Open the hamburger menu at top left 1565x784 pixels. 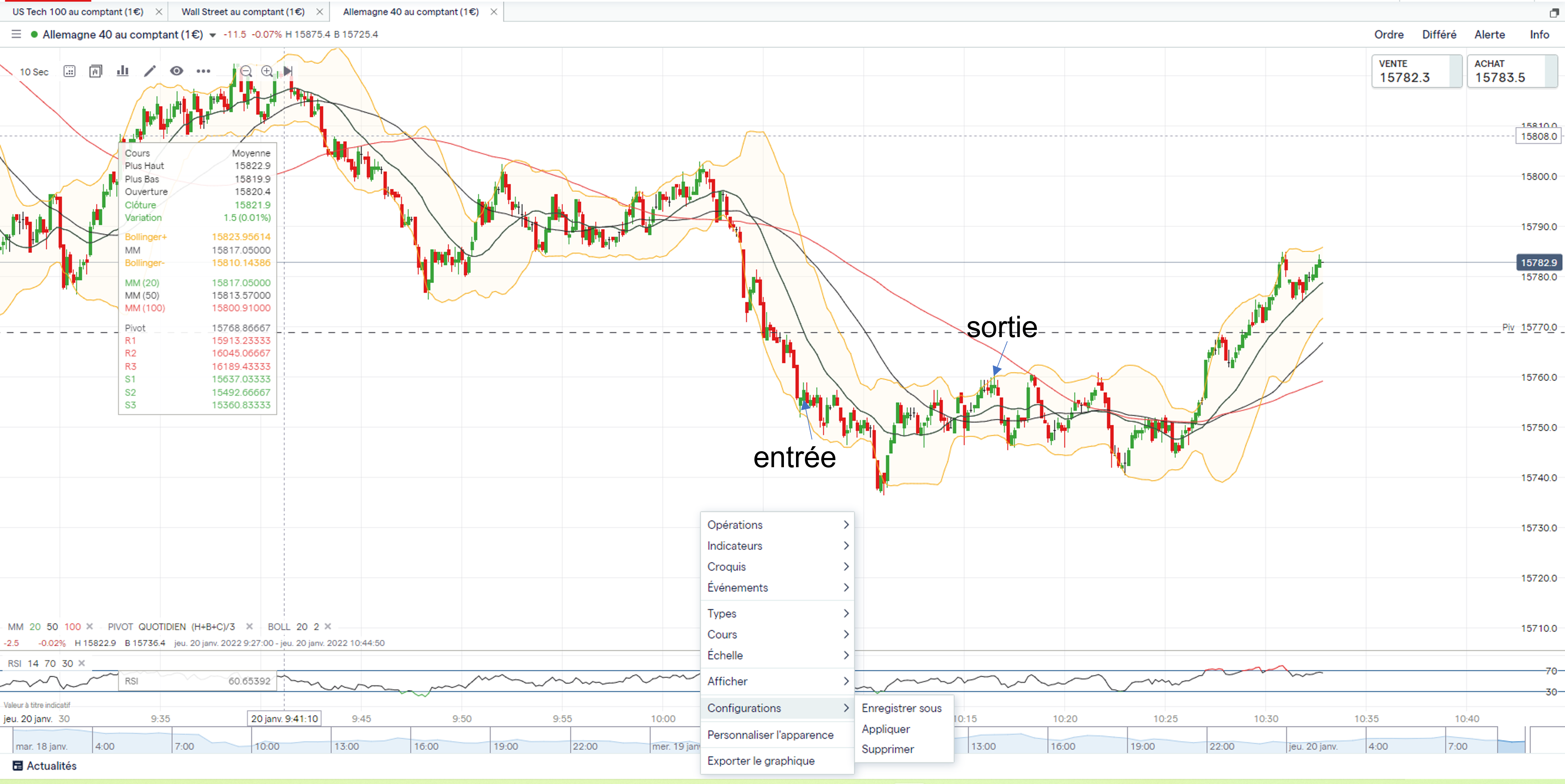click(x=16, y=34)
